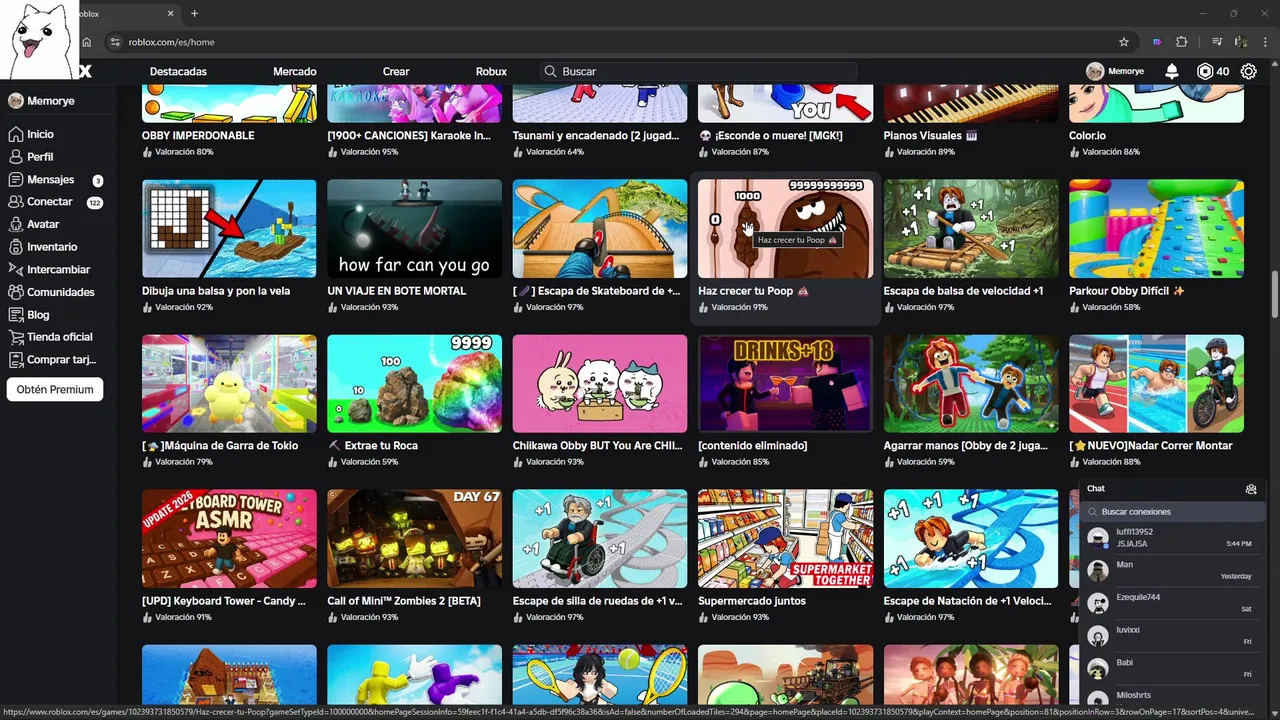This screenshot has height=720, width=1280.
Task: Close the Roblox browser tab
Action: [x=170, y=13]
